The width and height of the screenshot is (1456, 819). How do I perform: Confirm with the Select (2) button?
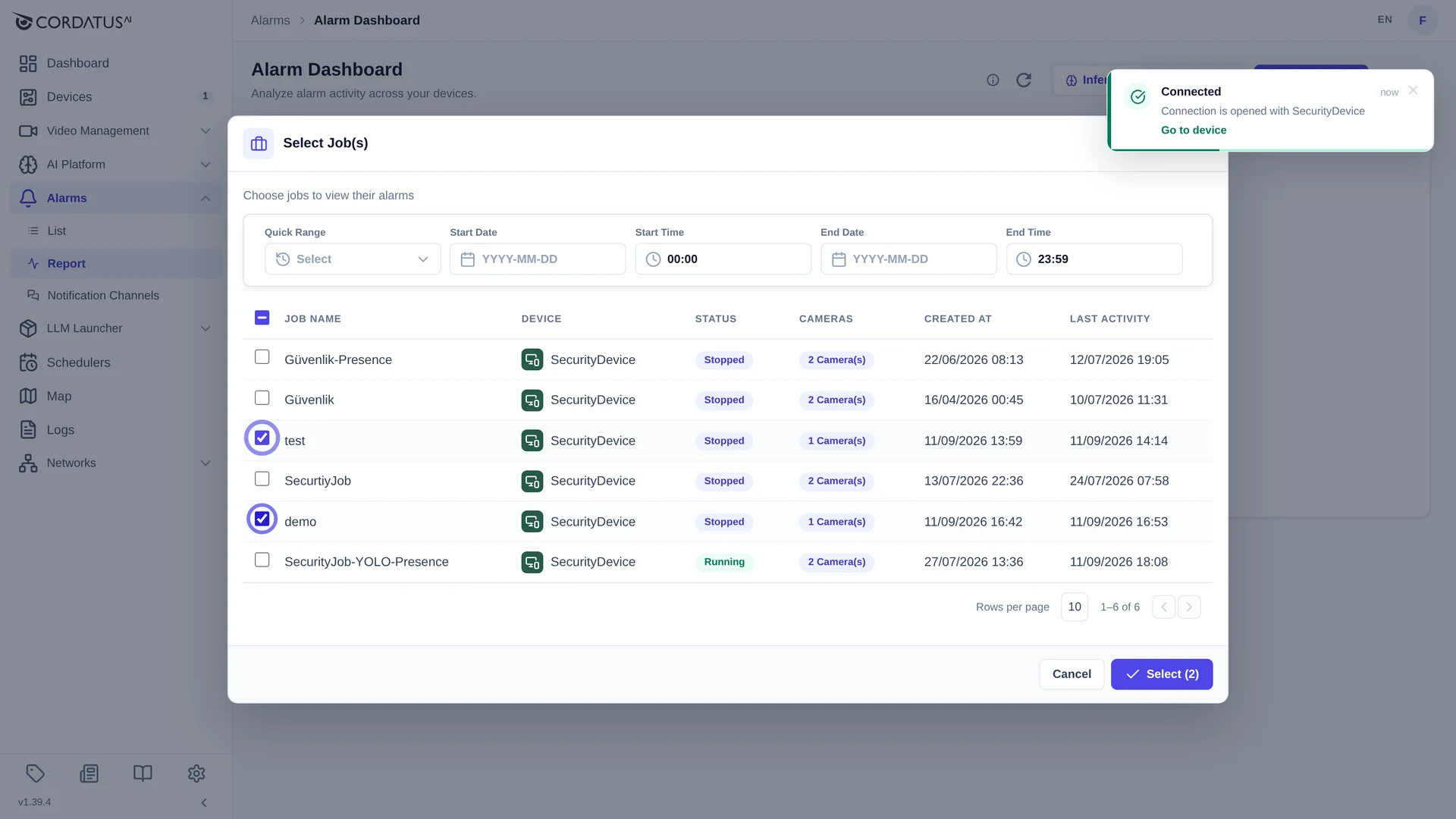(x=1162, y=674)
